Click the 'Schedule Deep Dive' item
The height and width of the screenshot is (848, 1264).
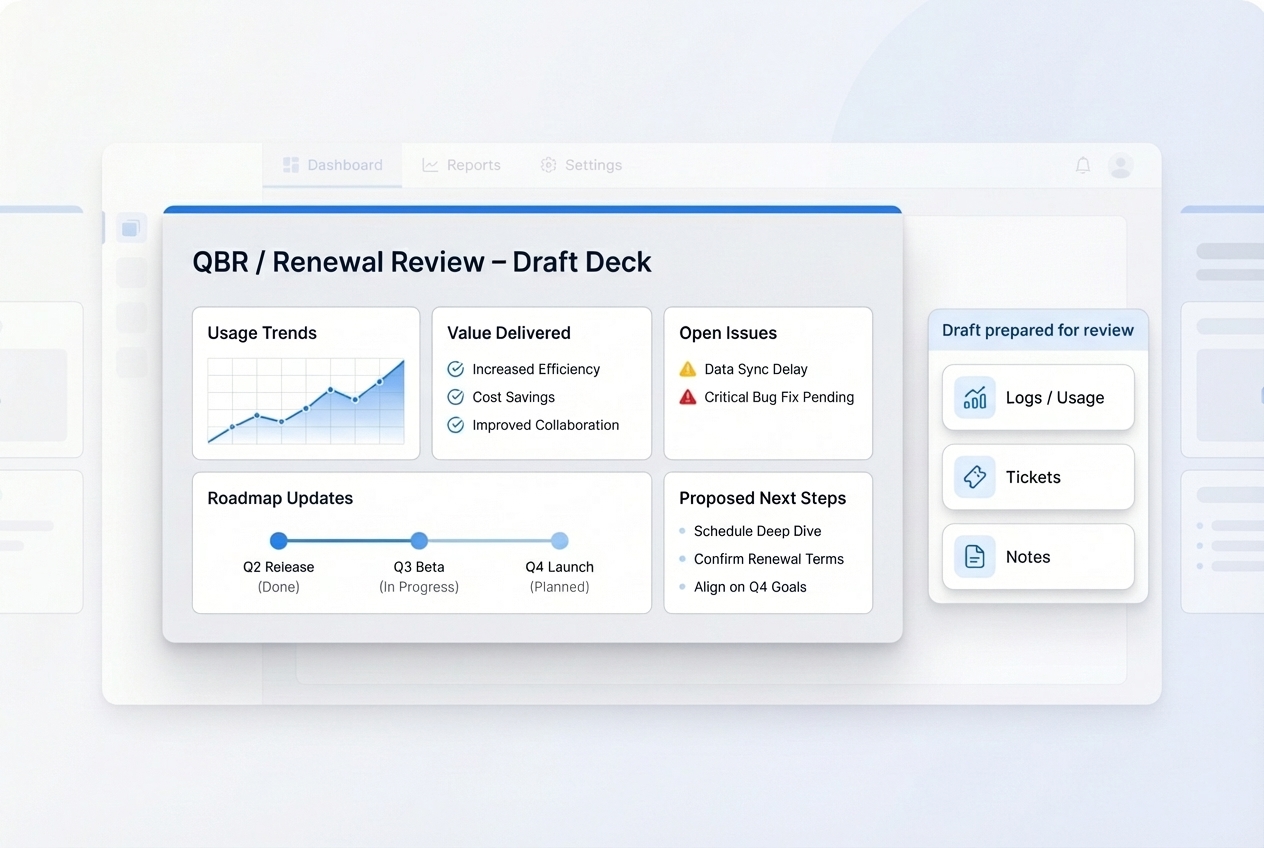click(757, 531)
